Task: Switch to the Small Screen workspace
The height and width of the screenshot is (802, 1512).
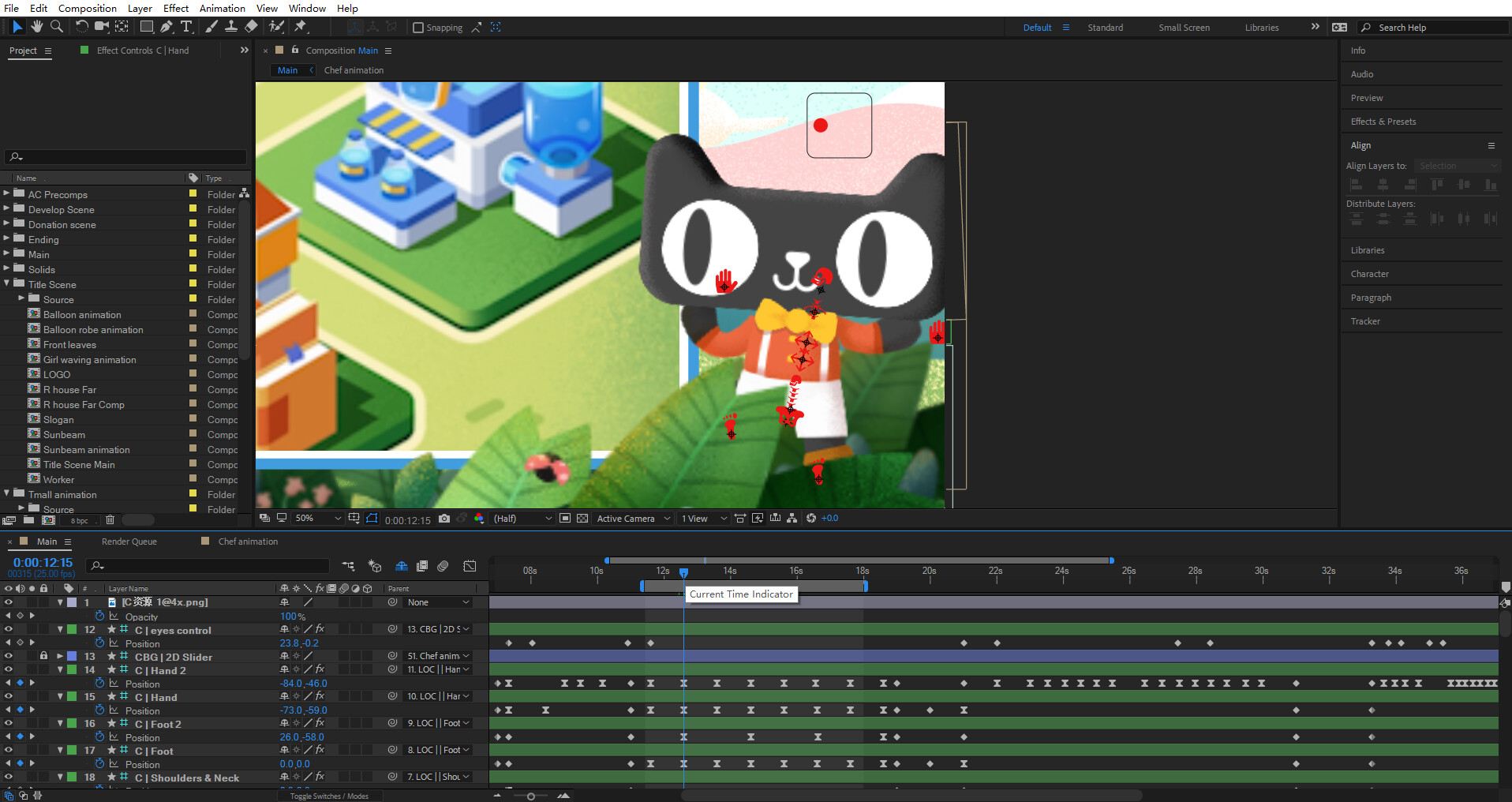Action: (1184, 28)
